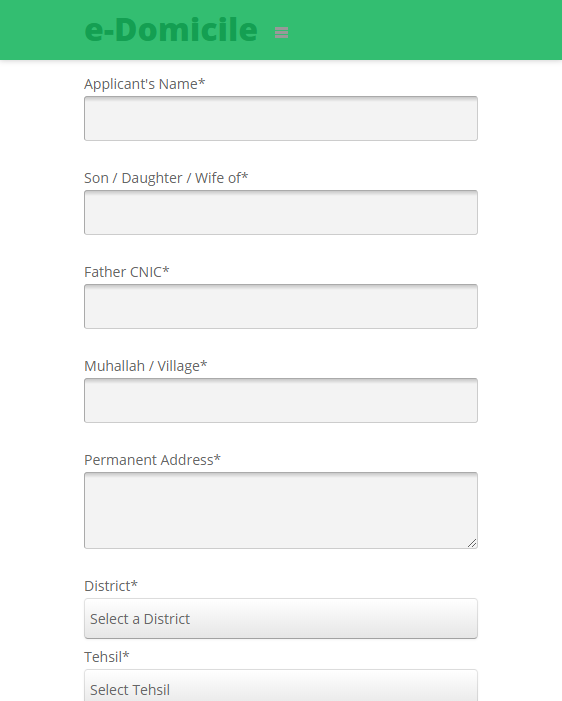Click the Son / Daughter / Wife of label

click(166, 178)
